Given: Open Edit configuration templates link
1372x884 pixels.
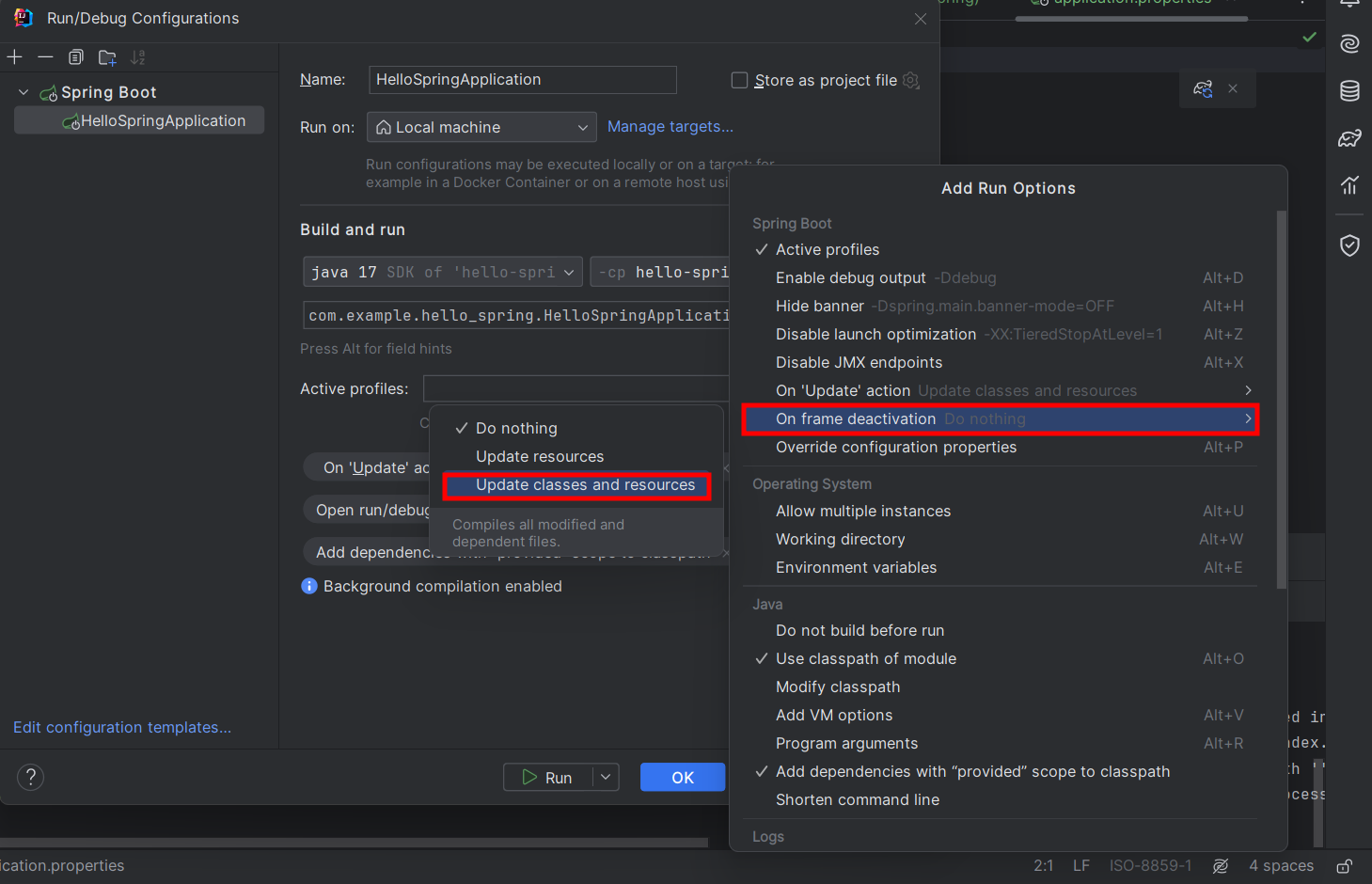Looking at the screenshot, I should tap(122, 727).
